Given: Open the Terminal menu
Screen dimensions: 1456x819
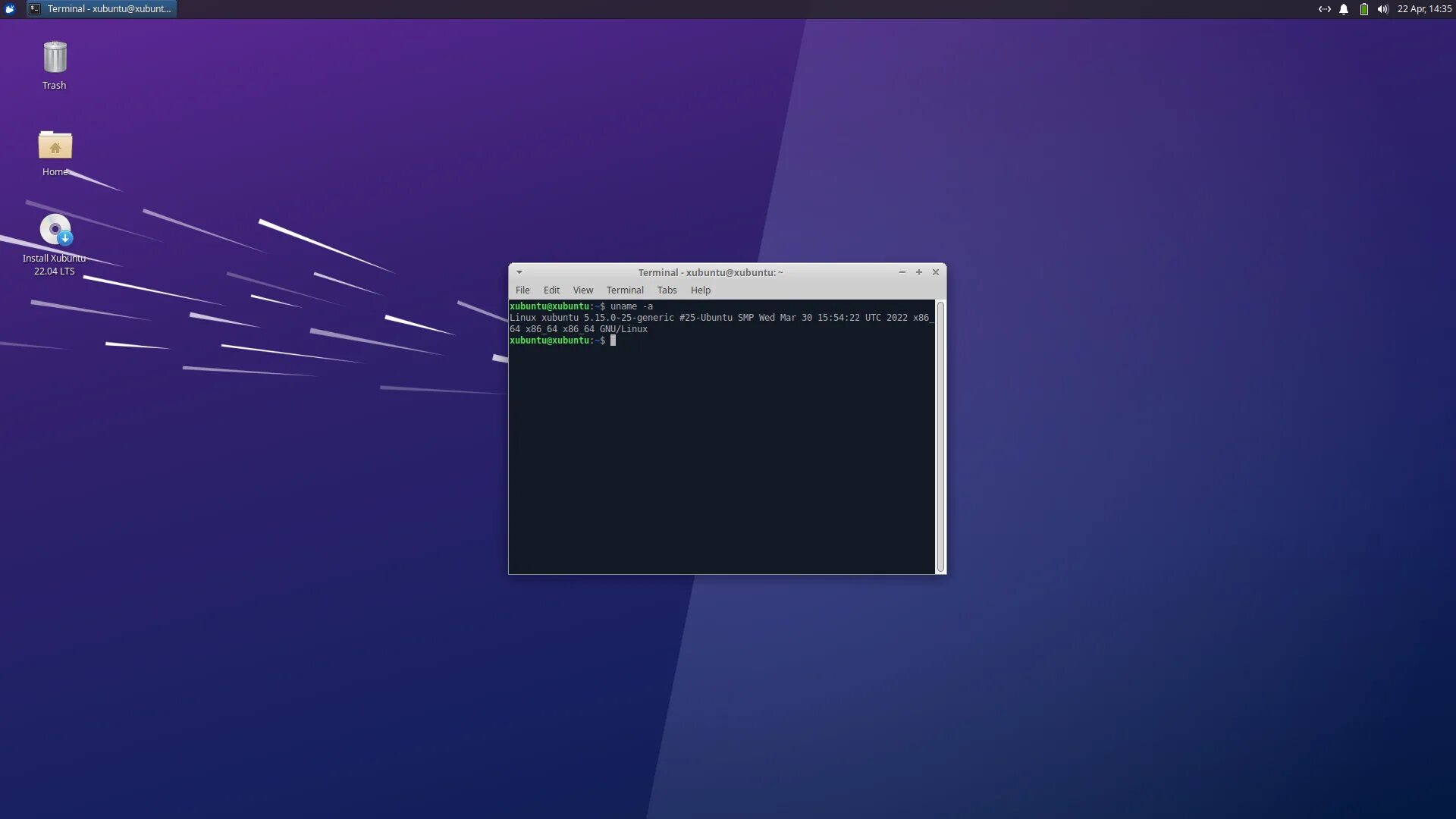Looking at the screenshot, I should pos(624,290).
